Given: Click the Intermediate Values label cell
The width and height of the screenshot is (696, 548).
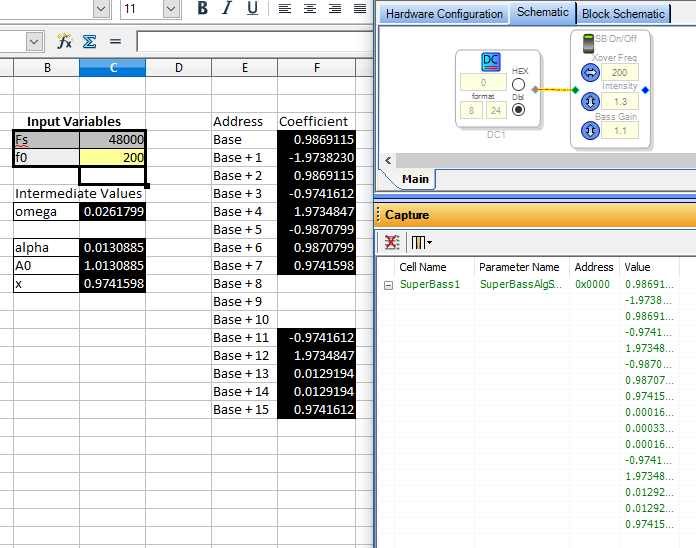Looking at the screenshot, I should (79, 193).
